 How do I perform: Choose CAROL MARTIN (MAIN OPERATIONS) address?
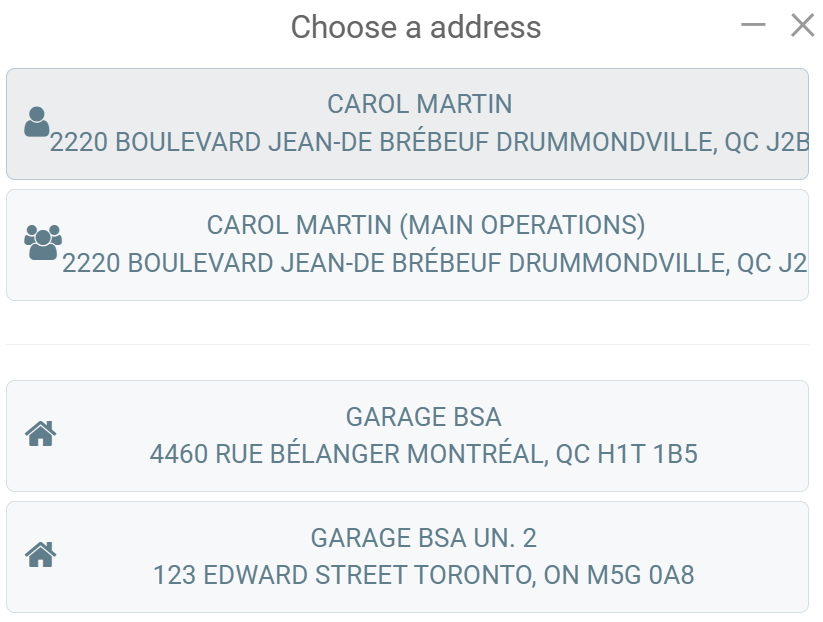tap(425, 225)
